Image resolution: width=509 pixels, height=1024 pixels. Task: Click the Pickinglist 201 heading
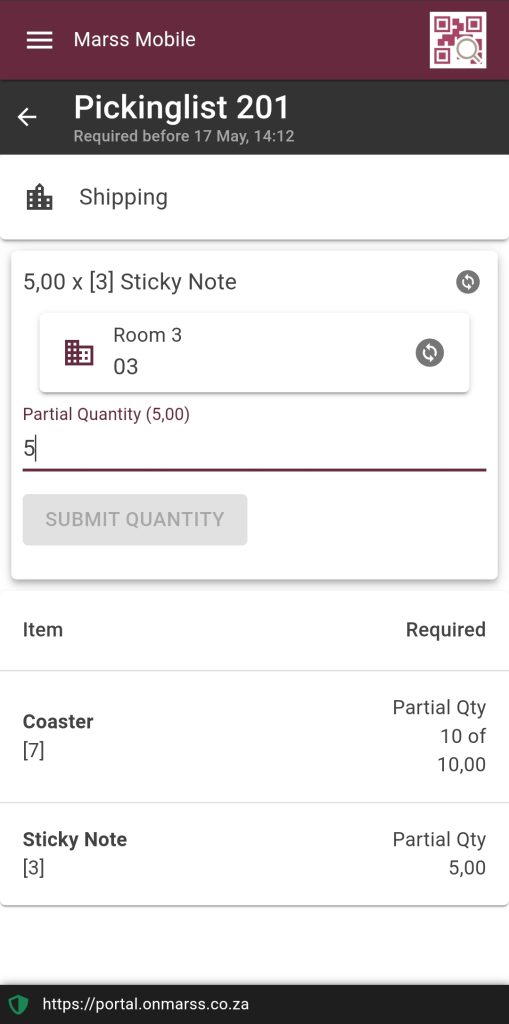pyautogui.click(x=181, y=108)
